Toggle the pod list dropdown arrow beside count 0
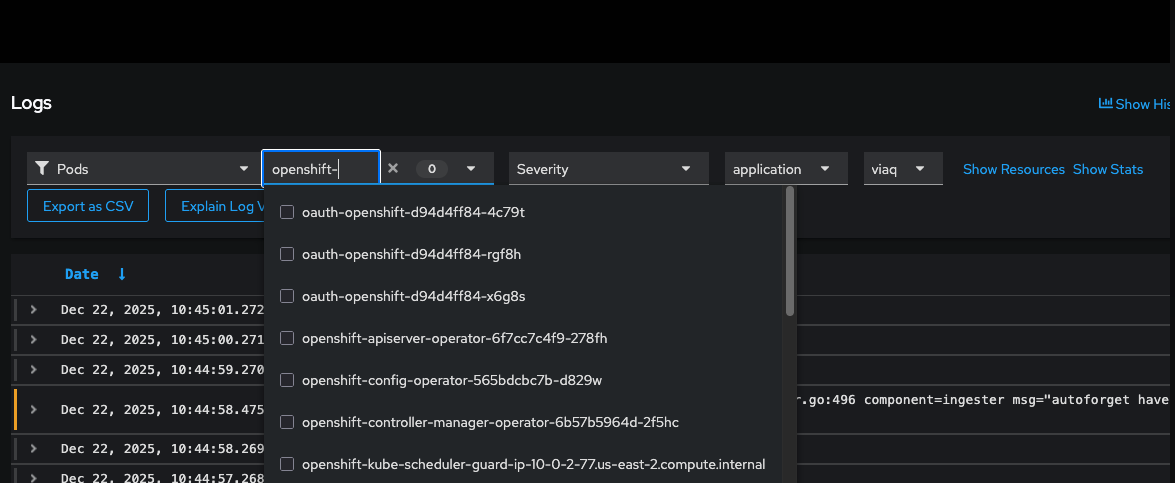The width and height of the screenshot is (1175, 483). [x=471, y=168]
